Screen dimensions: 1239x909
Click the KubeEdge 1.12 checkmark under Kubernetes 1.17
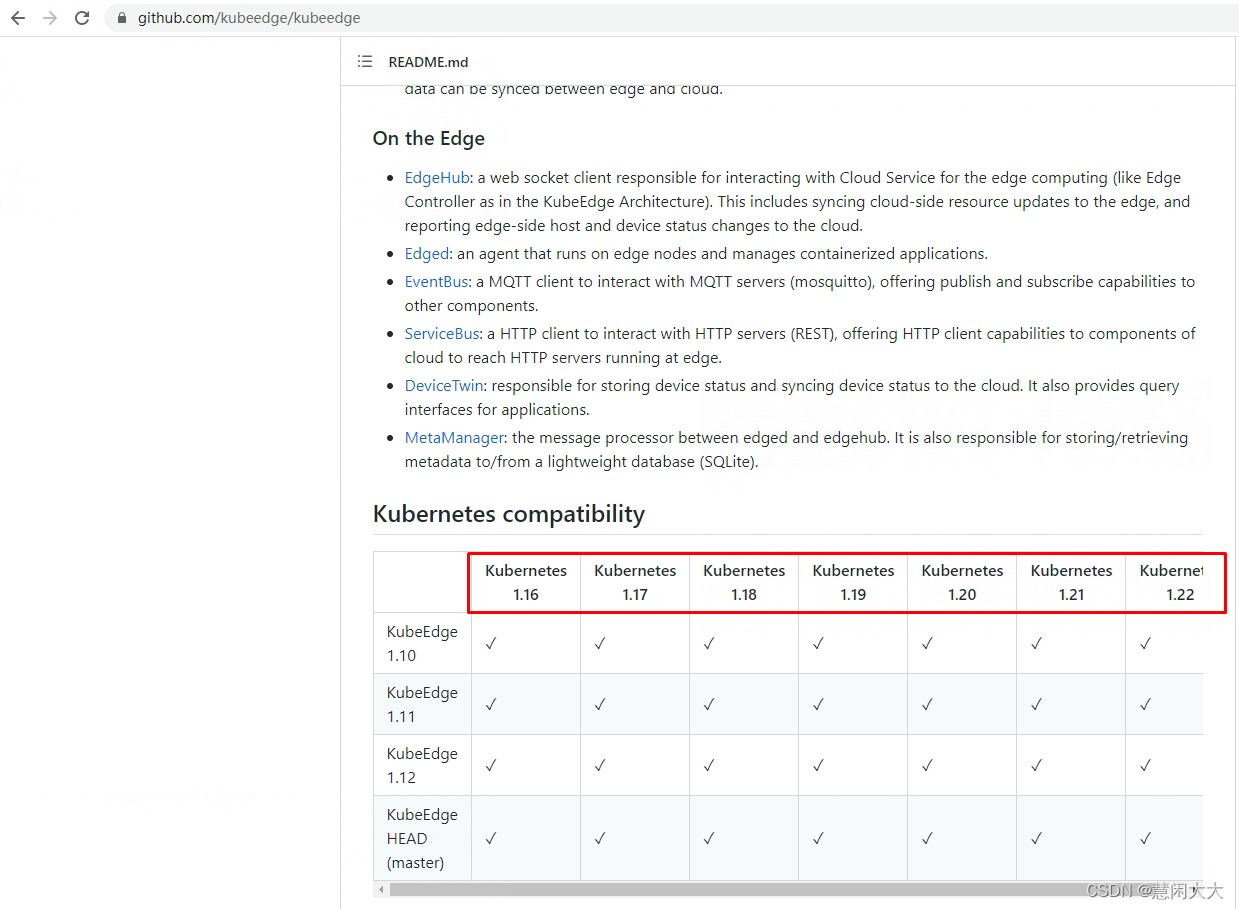(x=600, y=766)
